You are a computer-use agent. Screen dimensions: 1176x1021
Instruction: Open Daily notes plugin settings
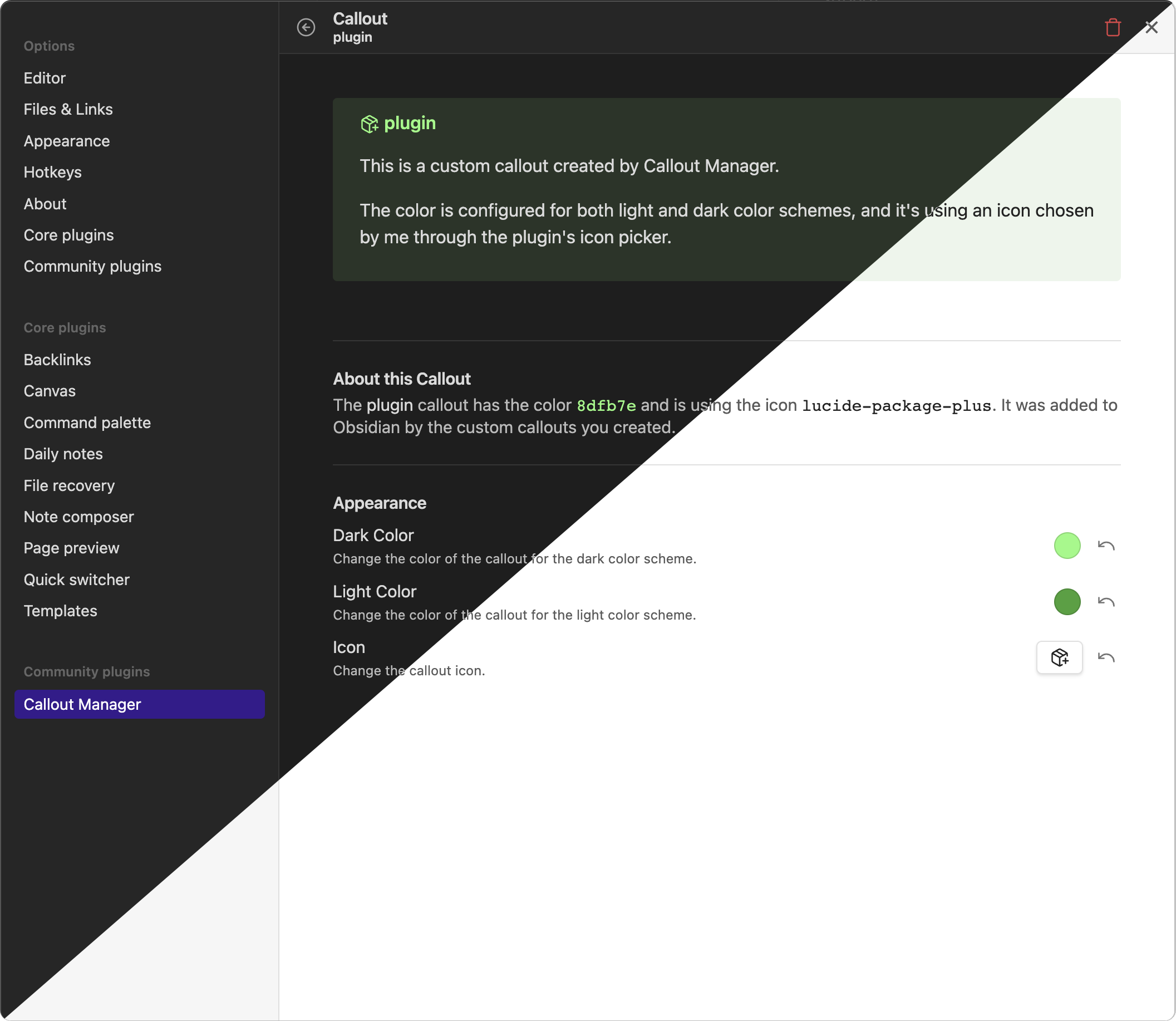(x=63, y=454)
